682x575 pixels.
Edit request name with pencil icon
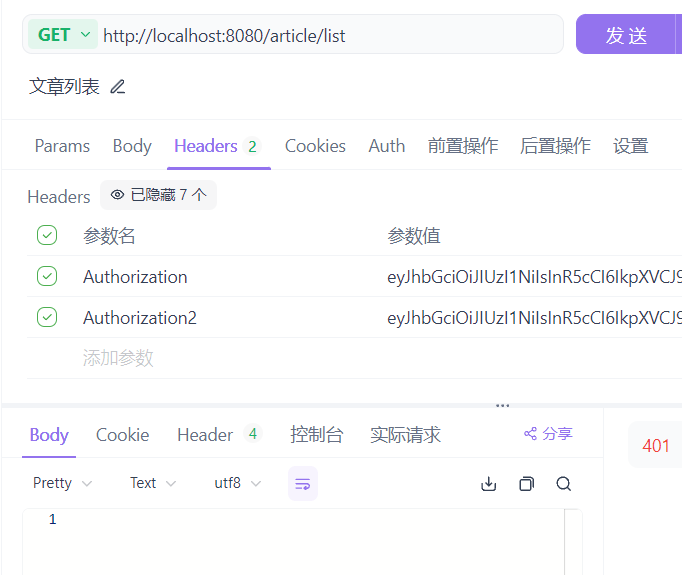pos(117,87)
